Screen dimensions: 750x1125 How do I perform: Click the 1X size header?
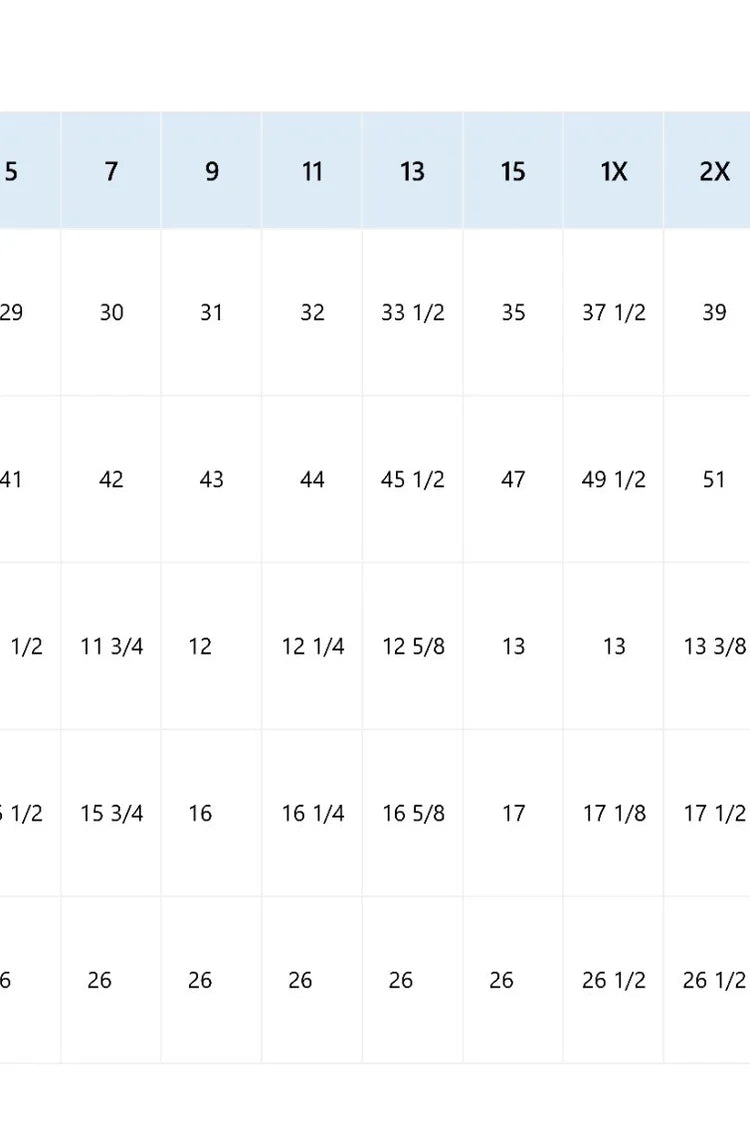point(614,171)
